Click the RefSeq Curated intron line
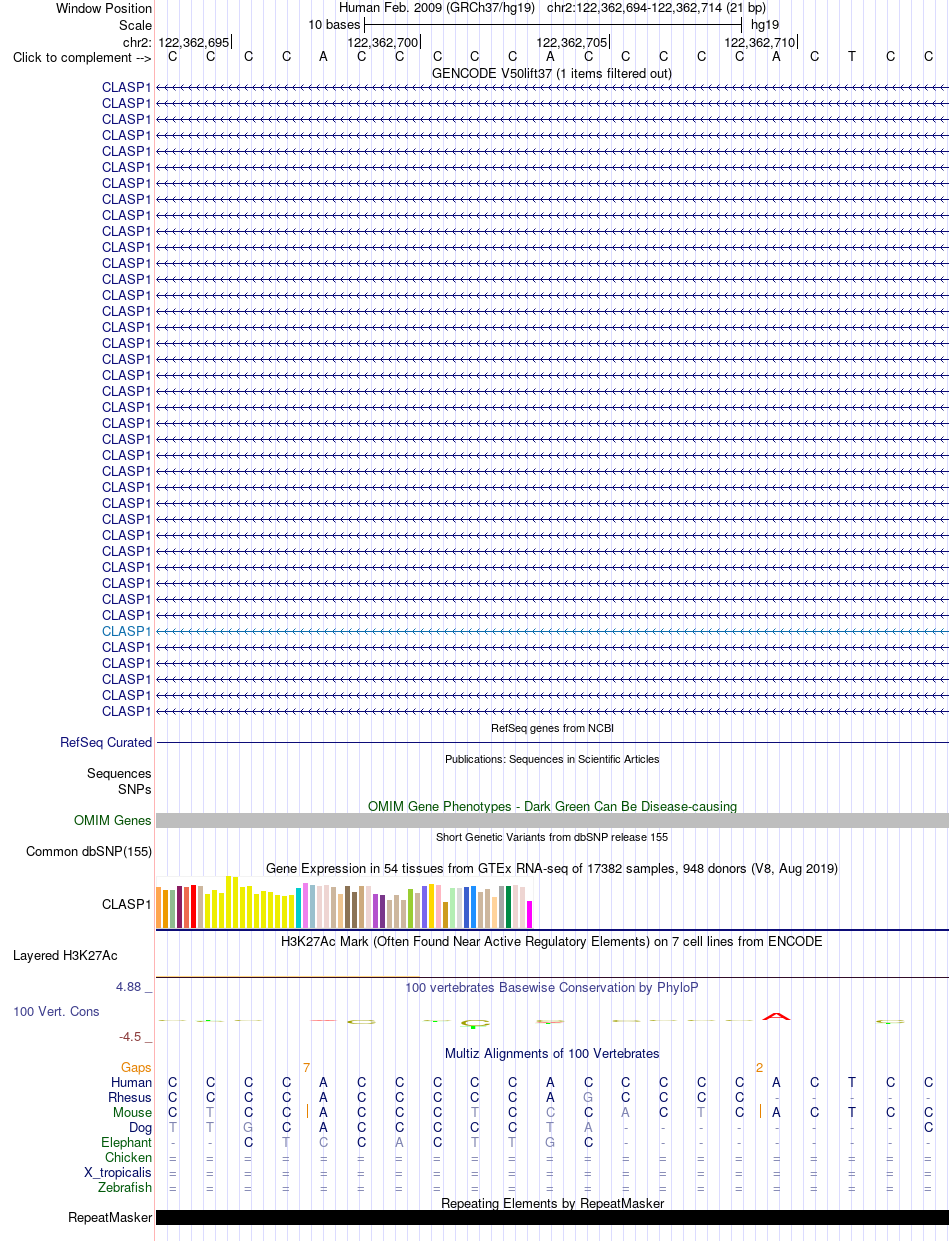Screen dimensions: 950x1241 552,743
